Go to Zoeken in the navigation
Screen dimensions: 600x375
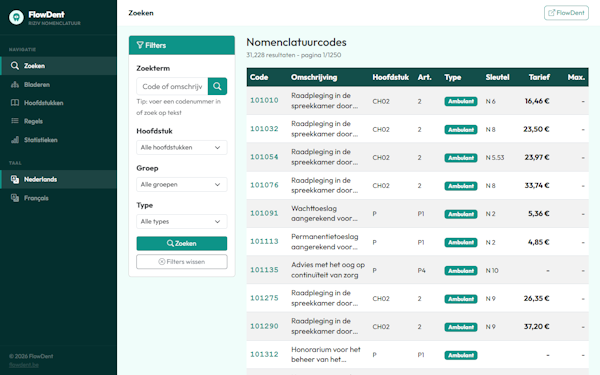tap(58, 66)
